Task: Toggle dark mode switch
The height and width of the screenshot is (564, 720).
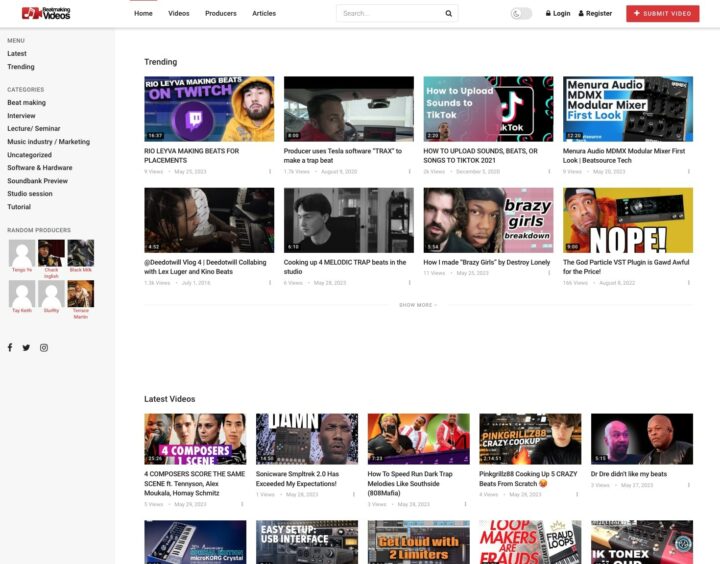Action: point(521,14)
